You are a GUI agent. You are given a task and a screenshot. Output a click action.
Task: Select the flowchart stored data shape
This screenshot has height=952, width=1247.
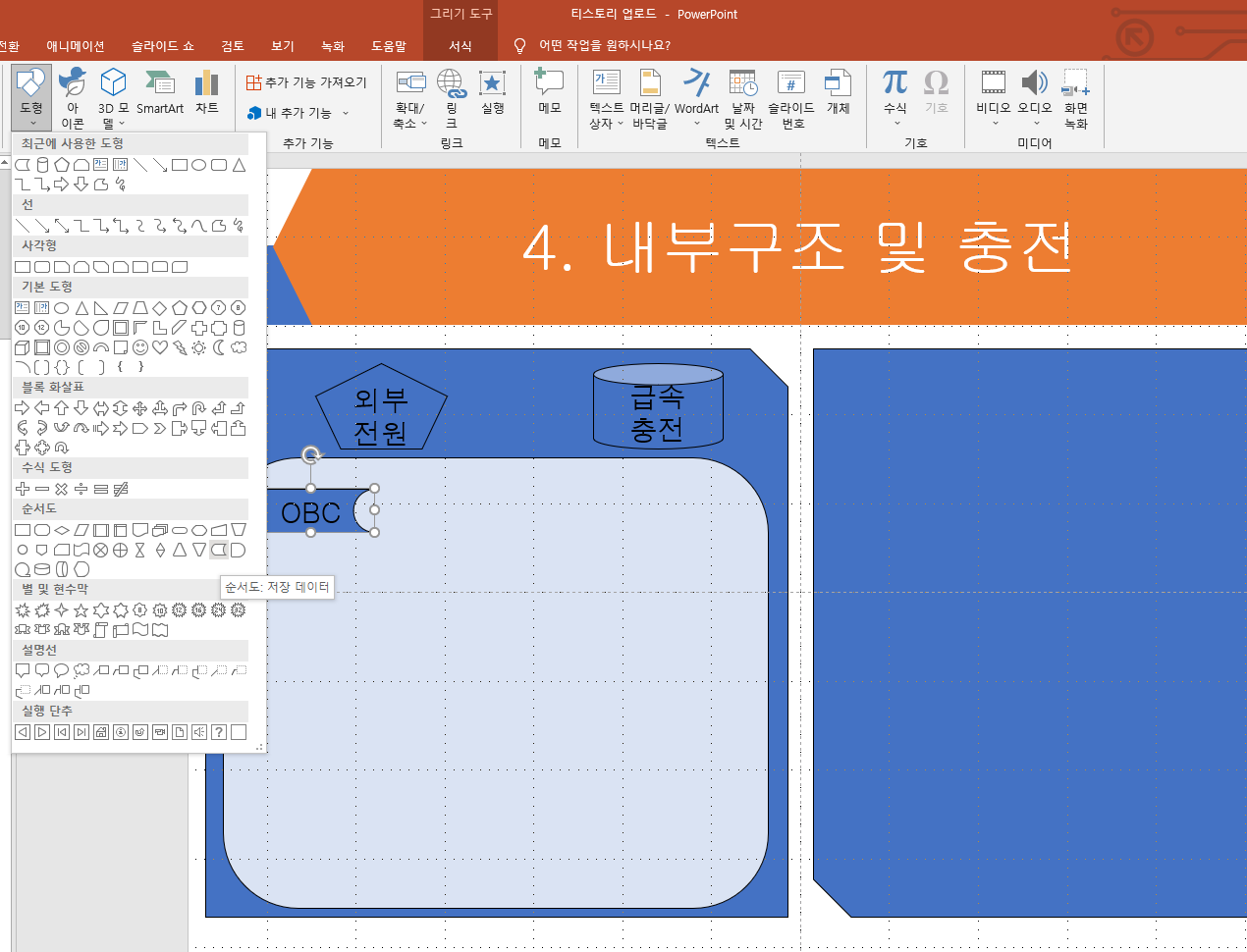point(219,550)
